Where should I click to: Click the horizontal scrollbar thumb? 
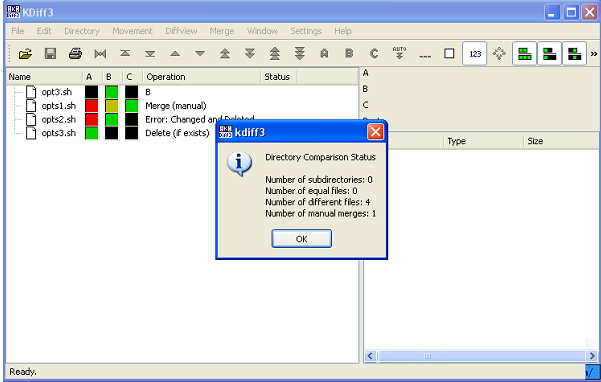[x=481, y=356]
